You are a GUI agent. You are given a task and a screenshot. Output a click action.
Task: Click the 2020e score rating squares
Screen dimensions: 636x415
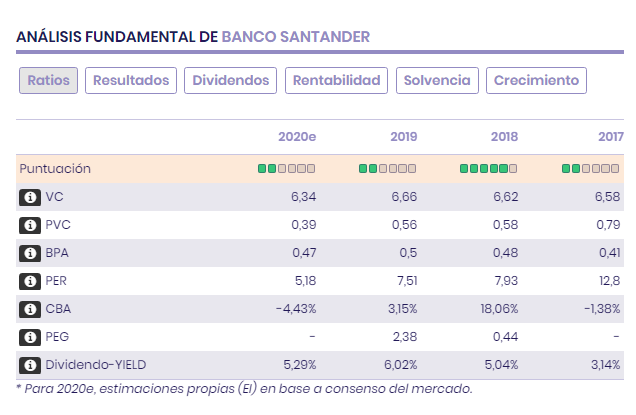tap(287, 169)
